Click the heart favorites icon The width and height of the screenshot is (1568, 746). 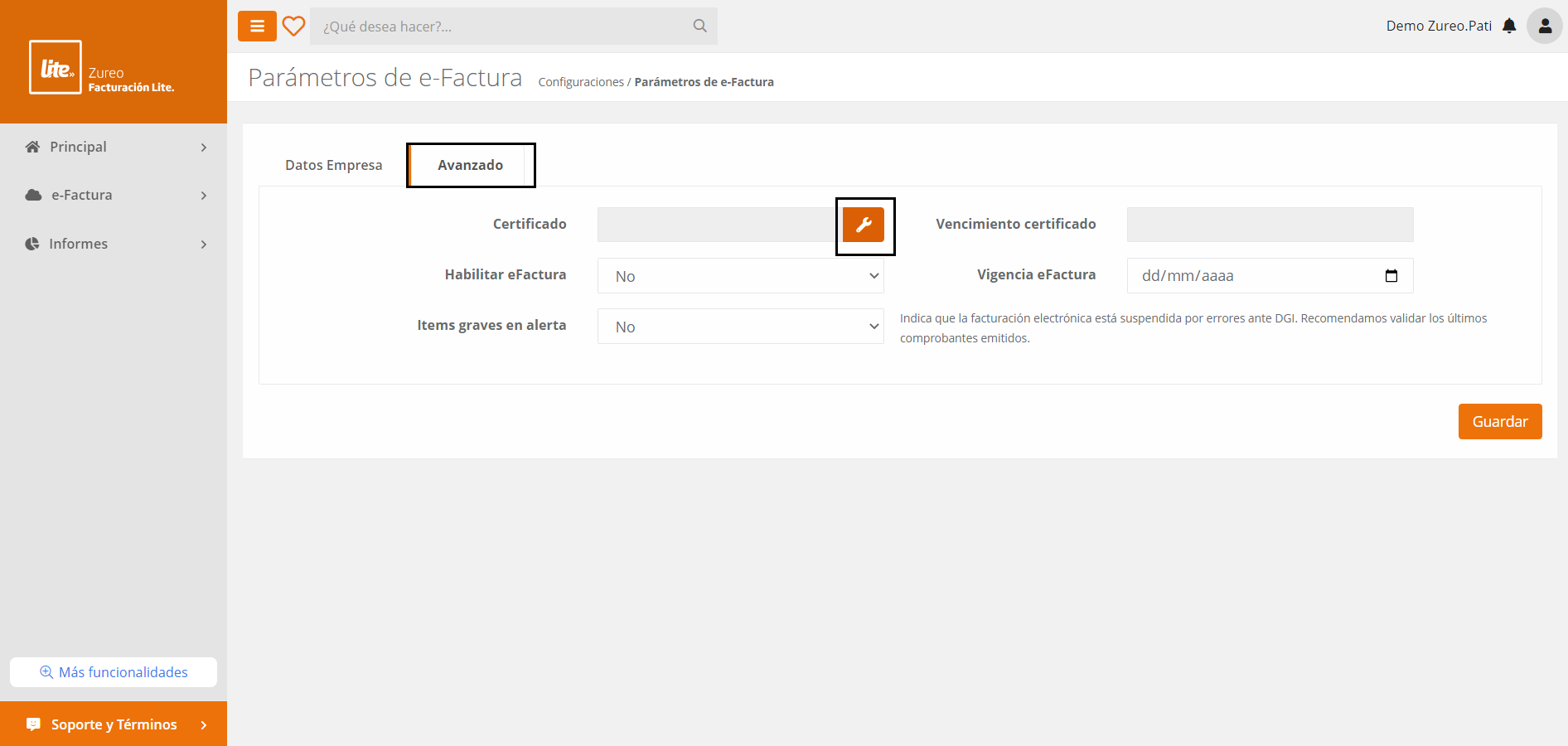point(293,27)
